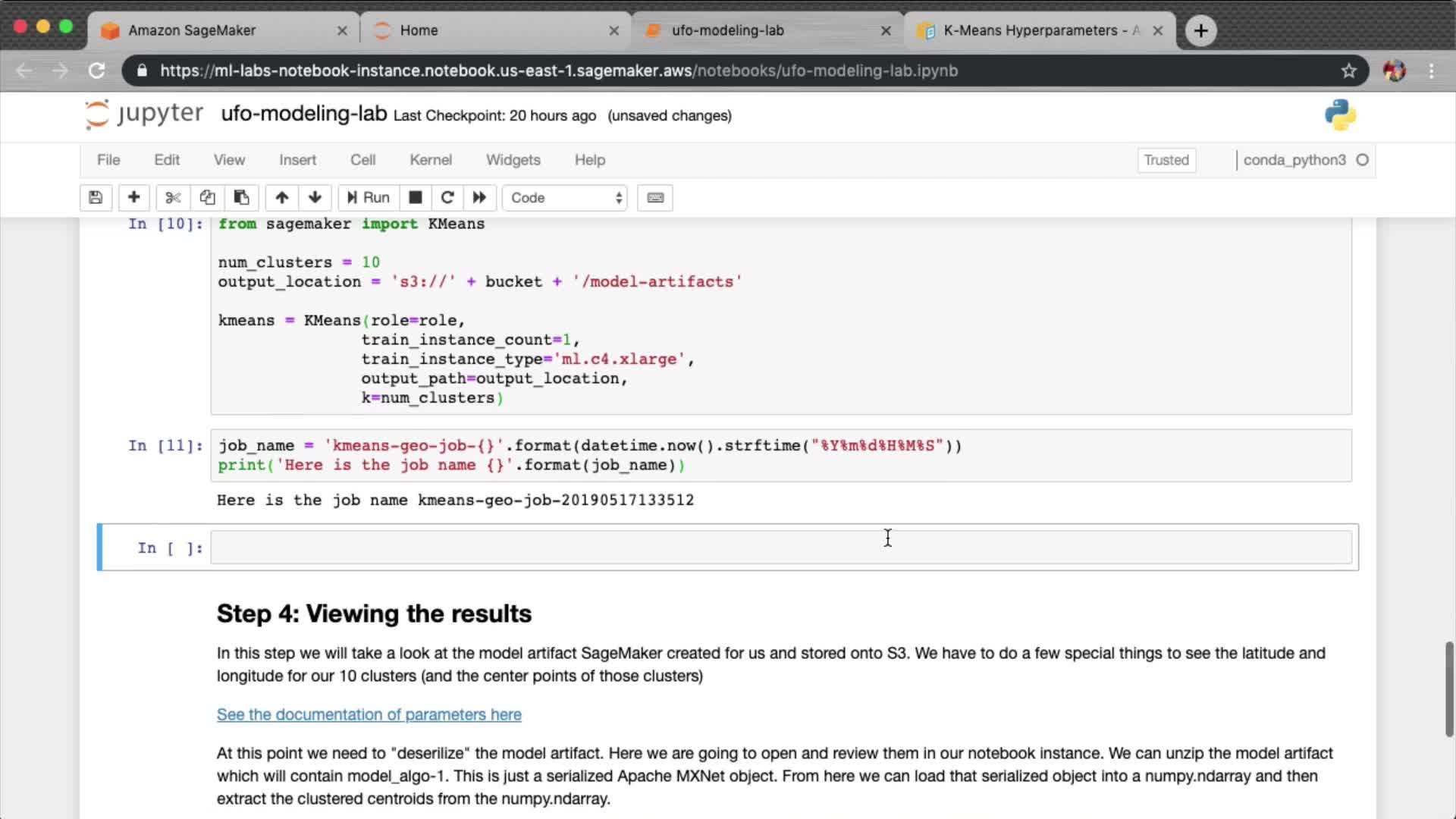
Task: Open the Cell menu
Action: 362,160
